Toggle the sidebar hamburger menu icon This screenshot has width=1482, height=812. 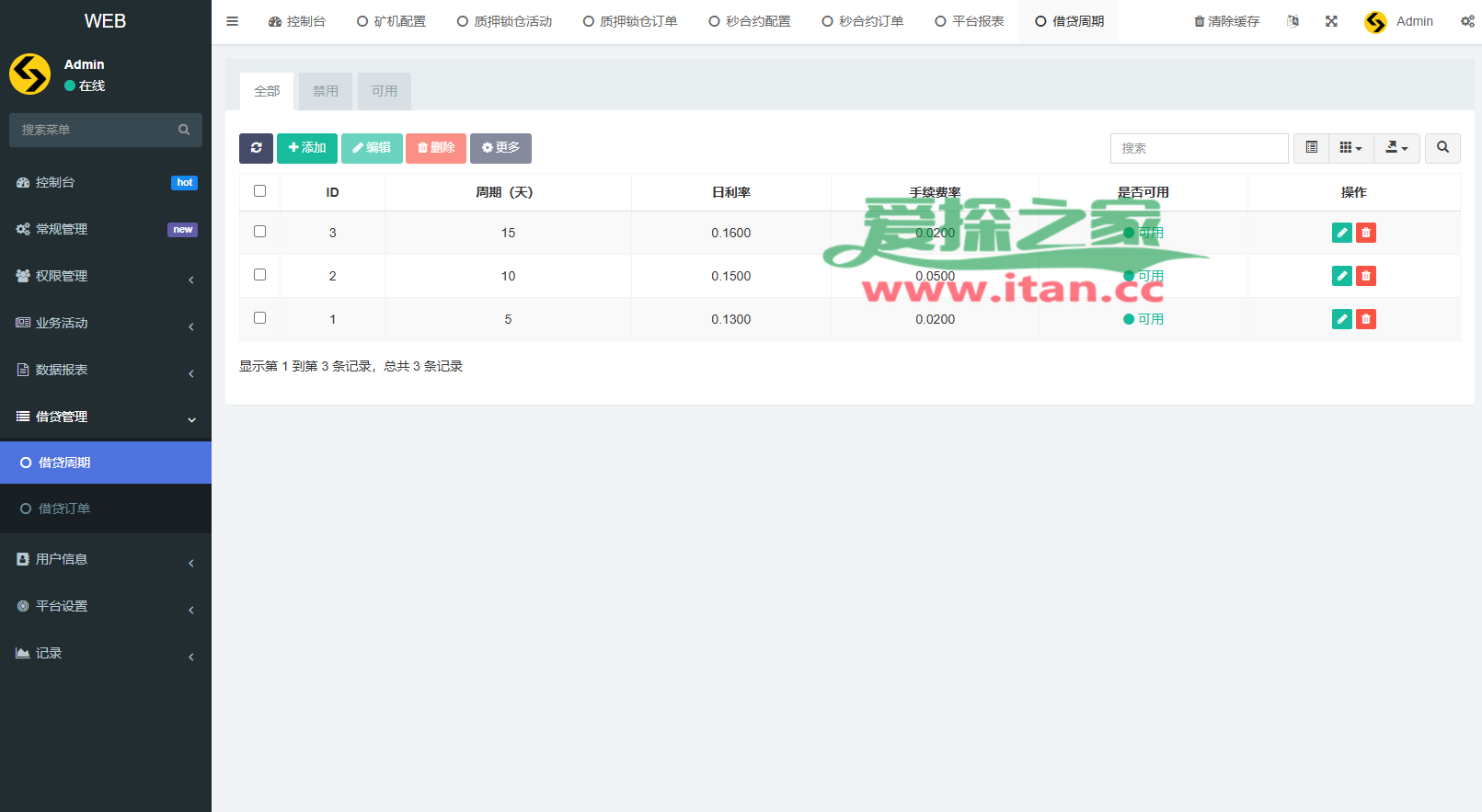[233, 21]
